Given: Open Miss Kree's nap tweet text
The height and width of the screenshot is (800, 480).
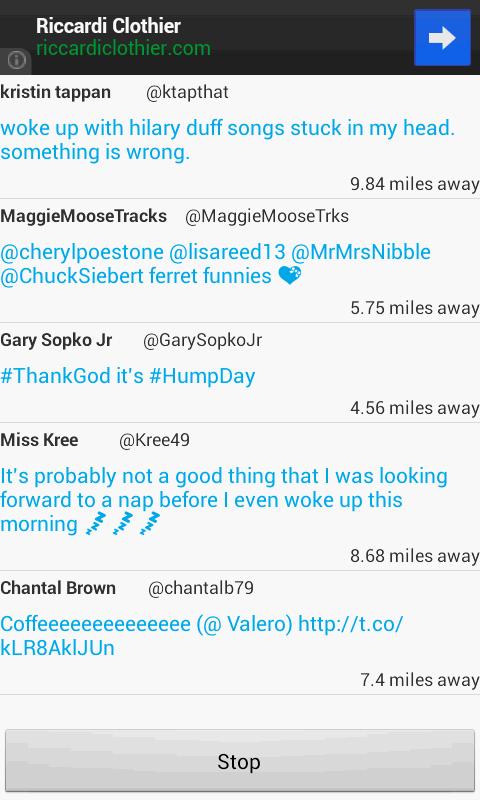Looking at the screenshot, I should coord(224,500).
